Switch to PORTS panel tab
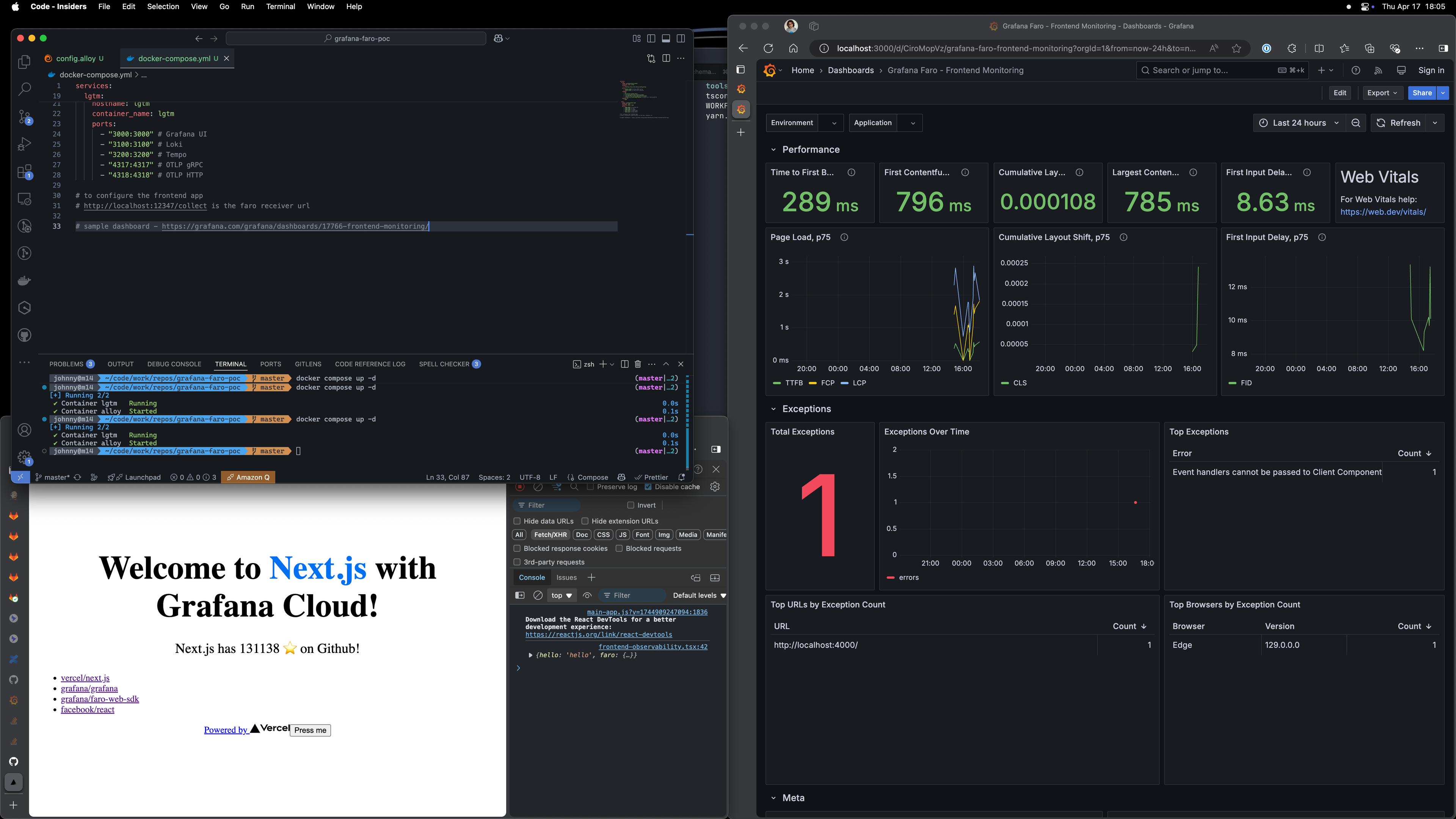This screenshot has width=1456, height=819. tap(270, 364)
